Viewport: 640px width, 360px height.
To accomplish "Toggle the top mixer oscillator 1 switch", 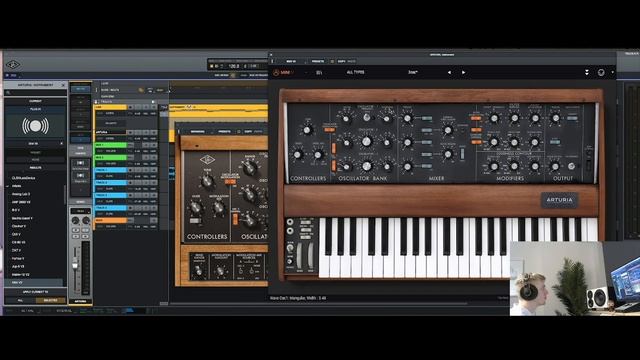I will coord(427,118).
